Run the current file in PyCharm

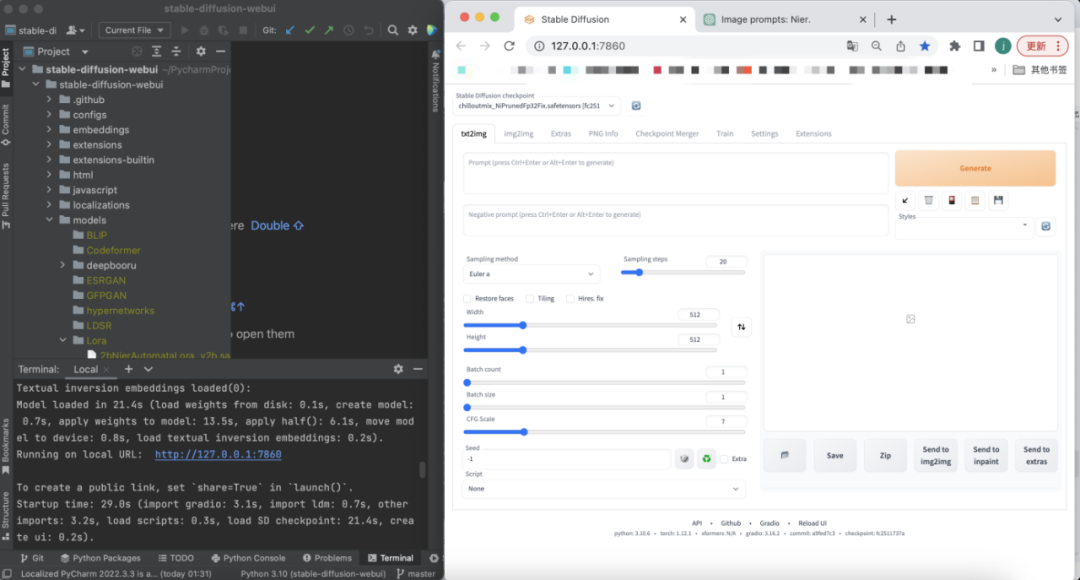click(184, 30)
